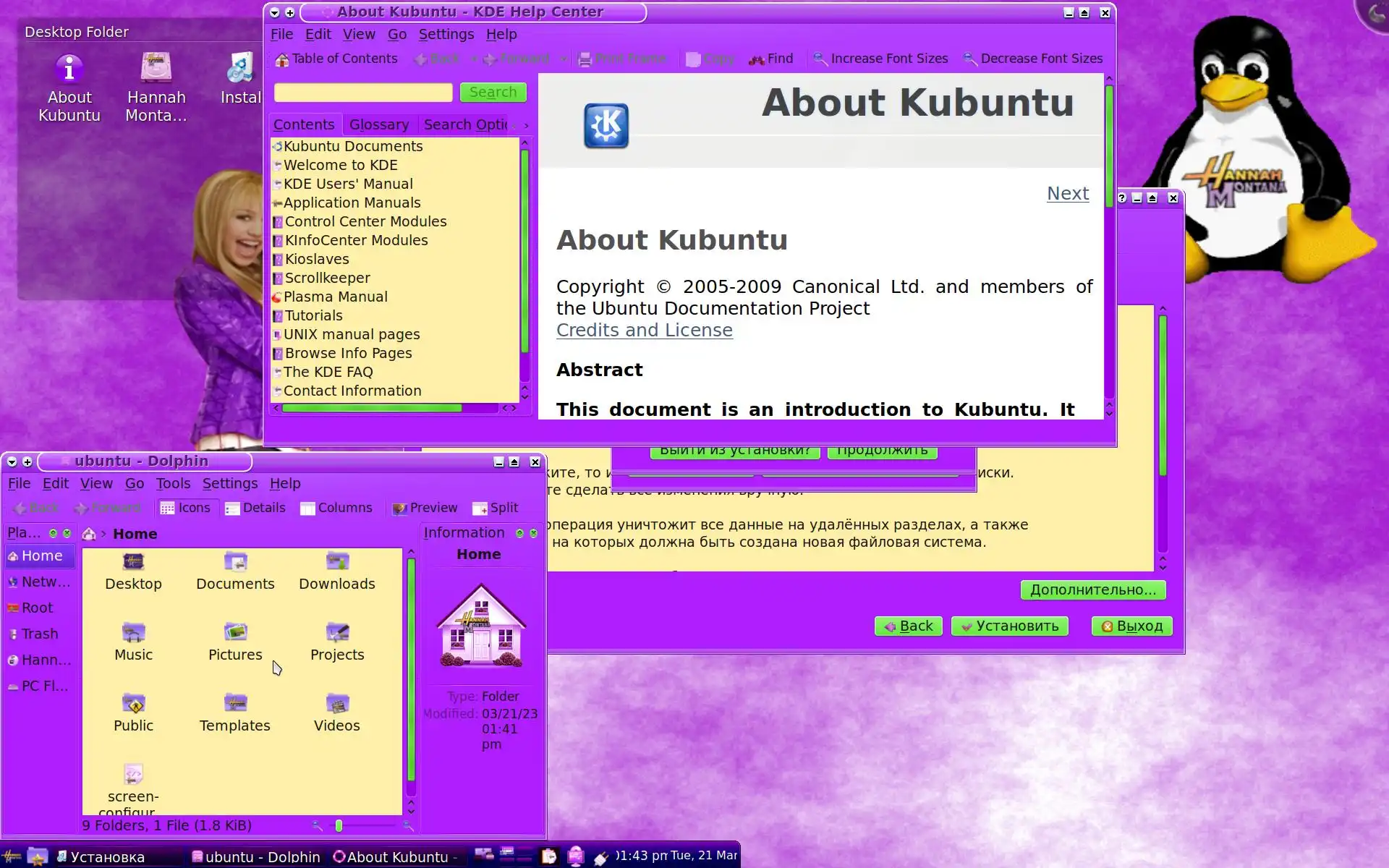Adjust the Dolphin icon zoom slider

pos(339,825)
